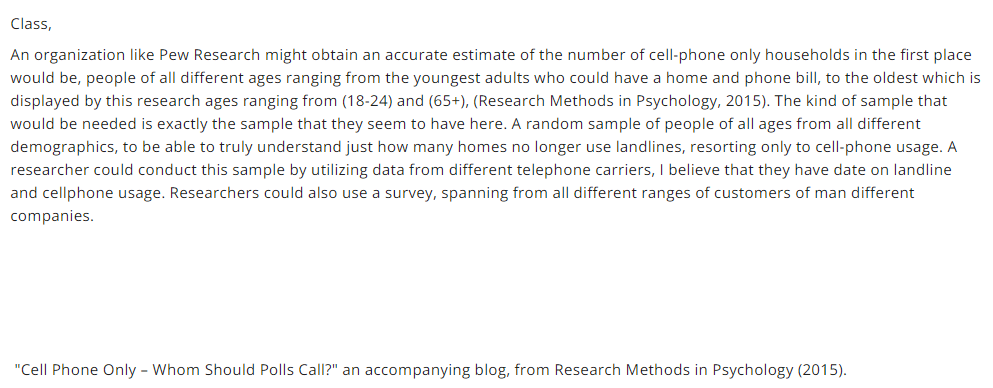Click the word "demographics" in the paragraph
Screen dimensions: 993x388
coord(54,147)
